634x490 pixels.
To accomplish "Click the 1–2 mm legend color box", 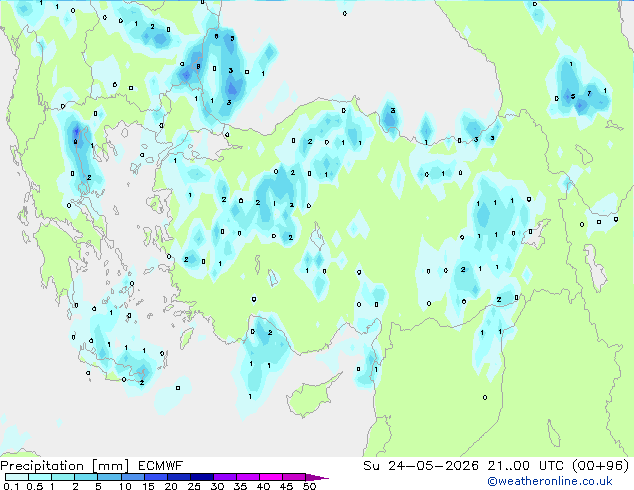I will coord(63,477).
